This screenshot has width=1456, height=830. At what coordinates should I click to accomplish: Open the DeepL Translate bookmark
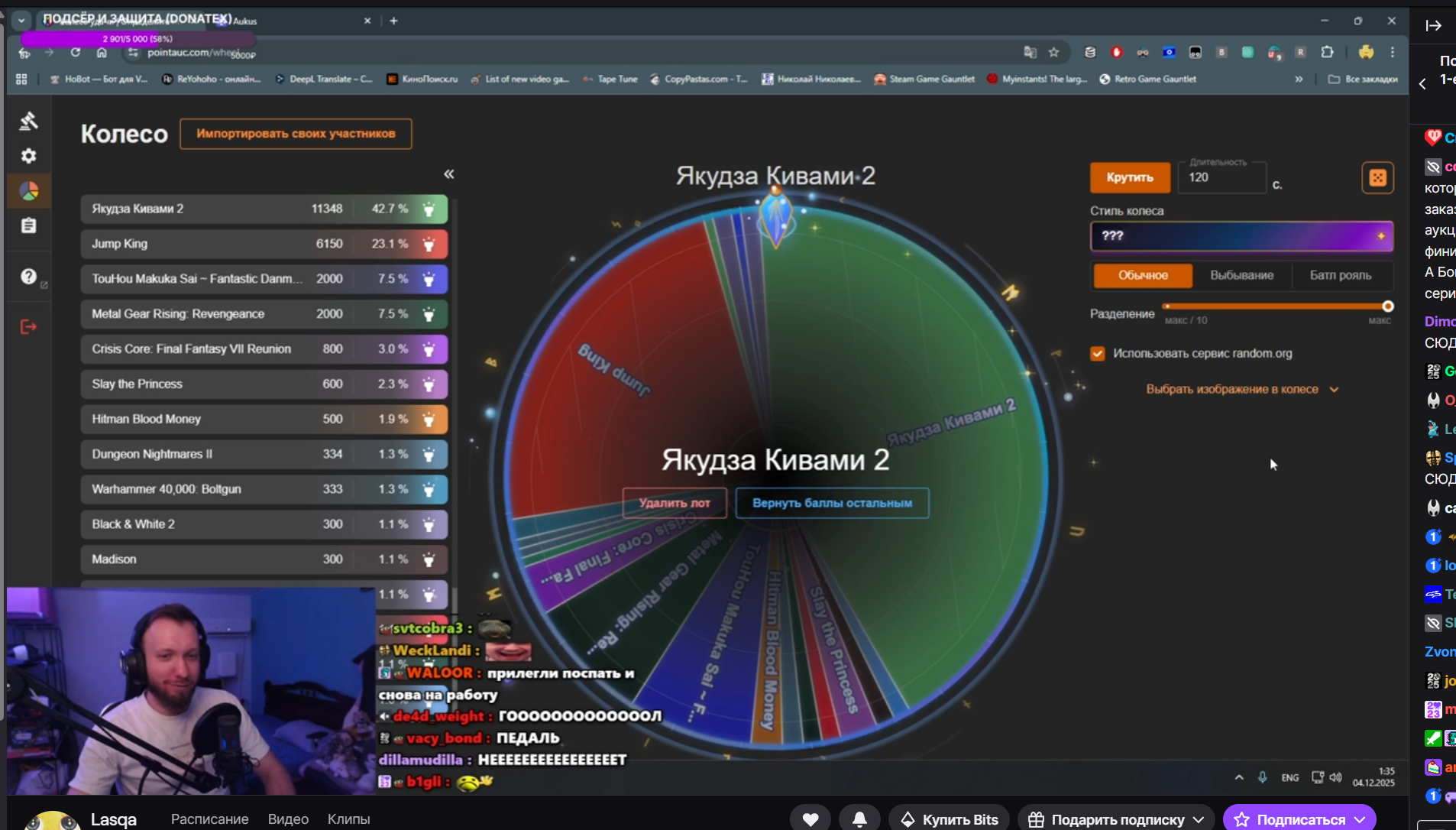coord(324,79)
